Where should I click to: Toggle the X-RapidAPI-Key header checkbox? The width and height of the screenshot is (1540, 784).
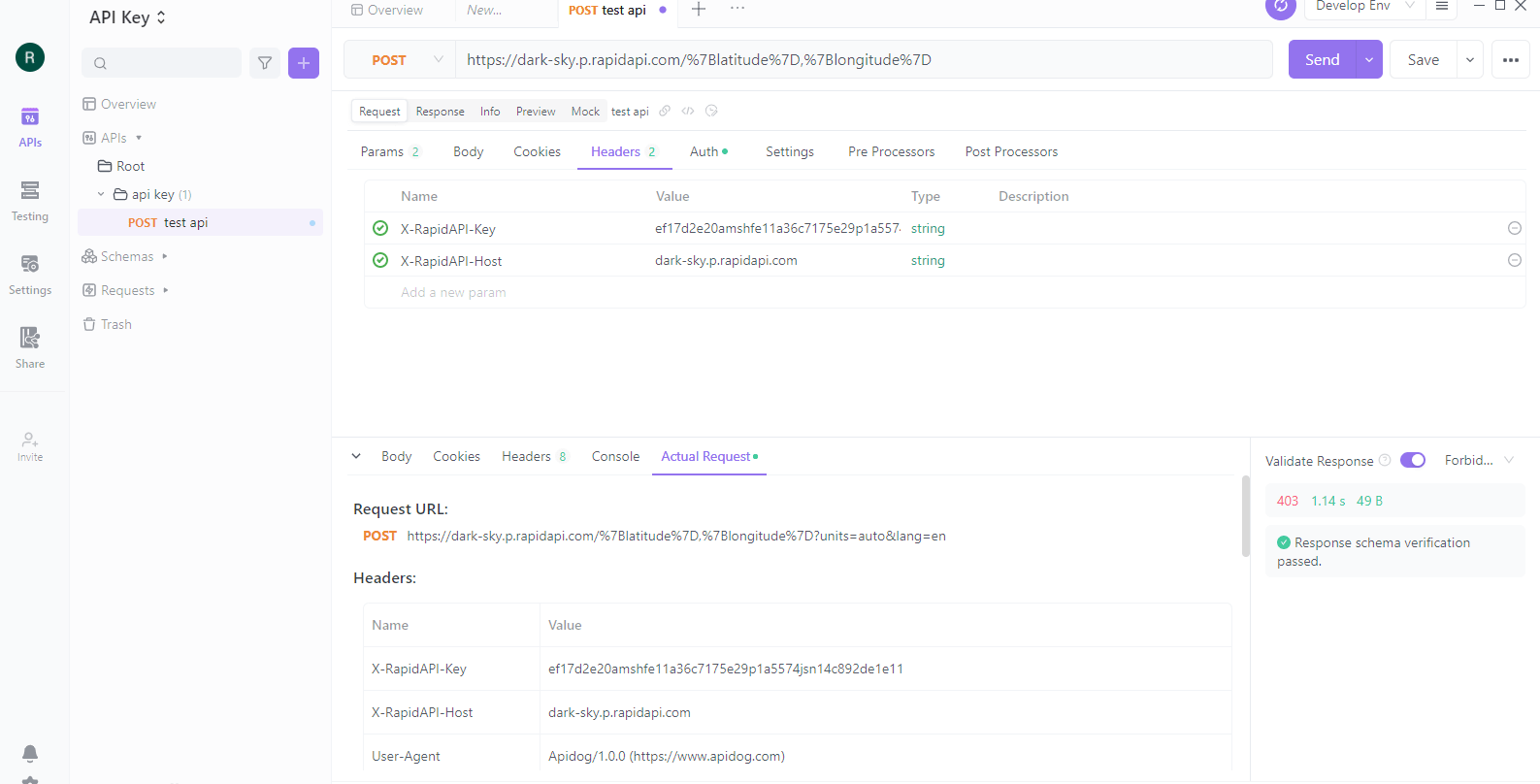click(x=380, y=228)
